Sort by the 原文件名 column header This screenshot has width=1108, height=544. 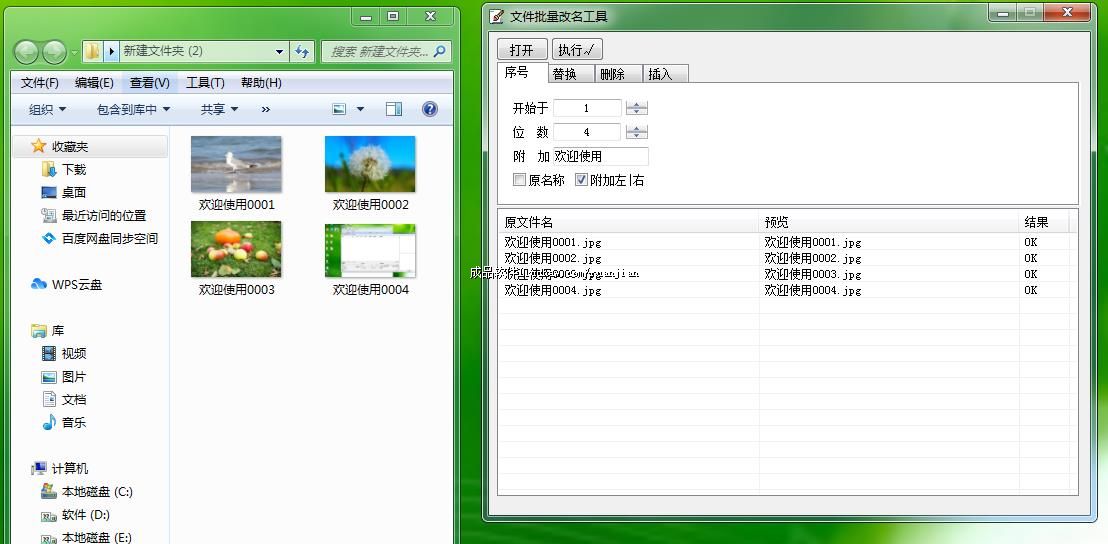pos(629,223)
